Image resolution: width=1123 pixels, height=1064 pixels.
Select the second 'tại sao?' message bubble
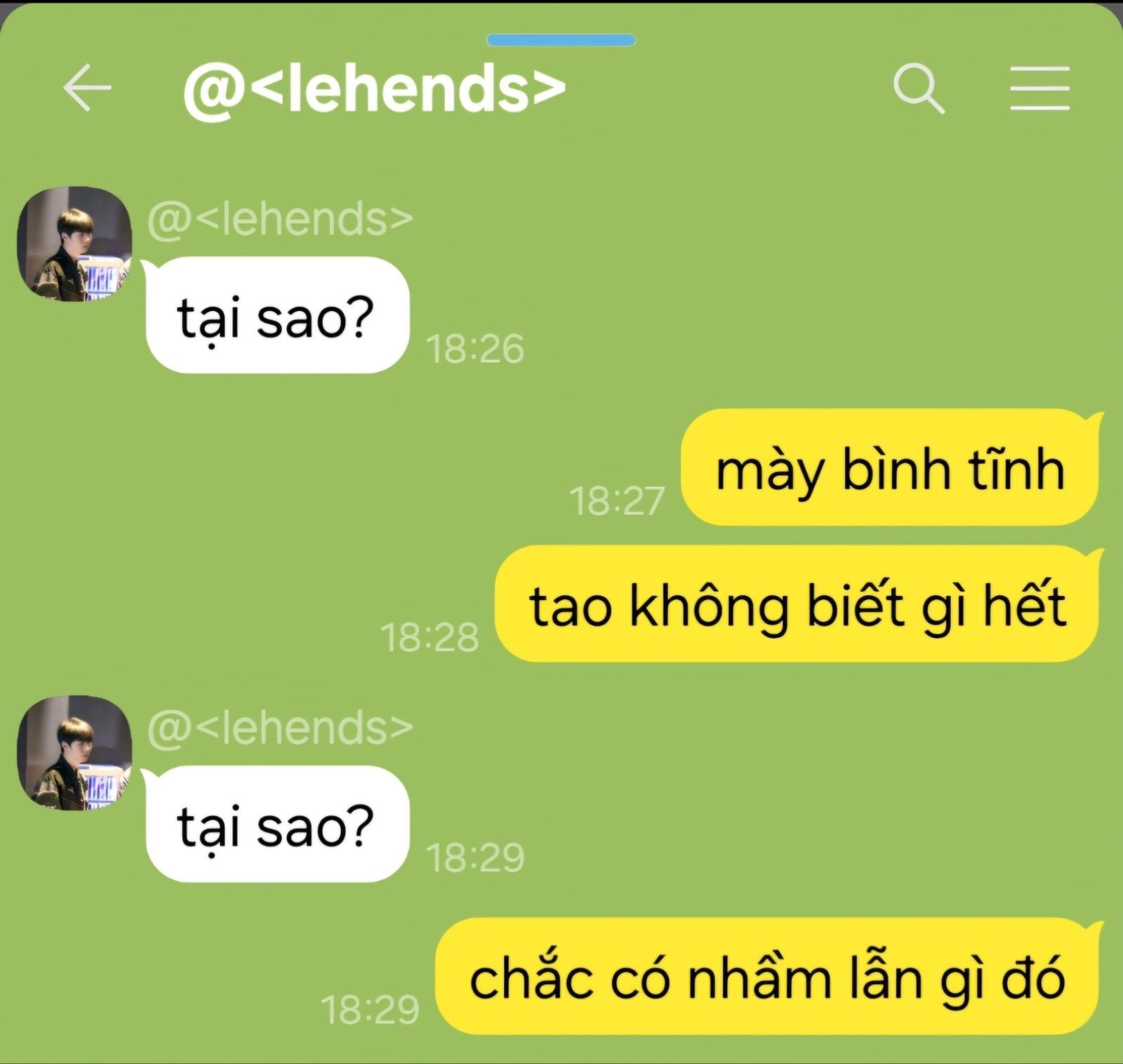(277, 824)
